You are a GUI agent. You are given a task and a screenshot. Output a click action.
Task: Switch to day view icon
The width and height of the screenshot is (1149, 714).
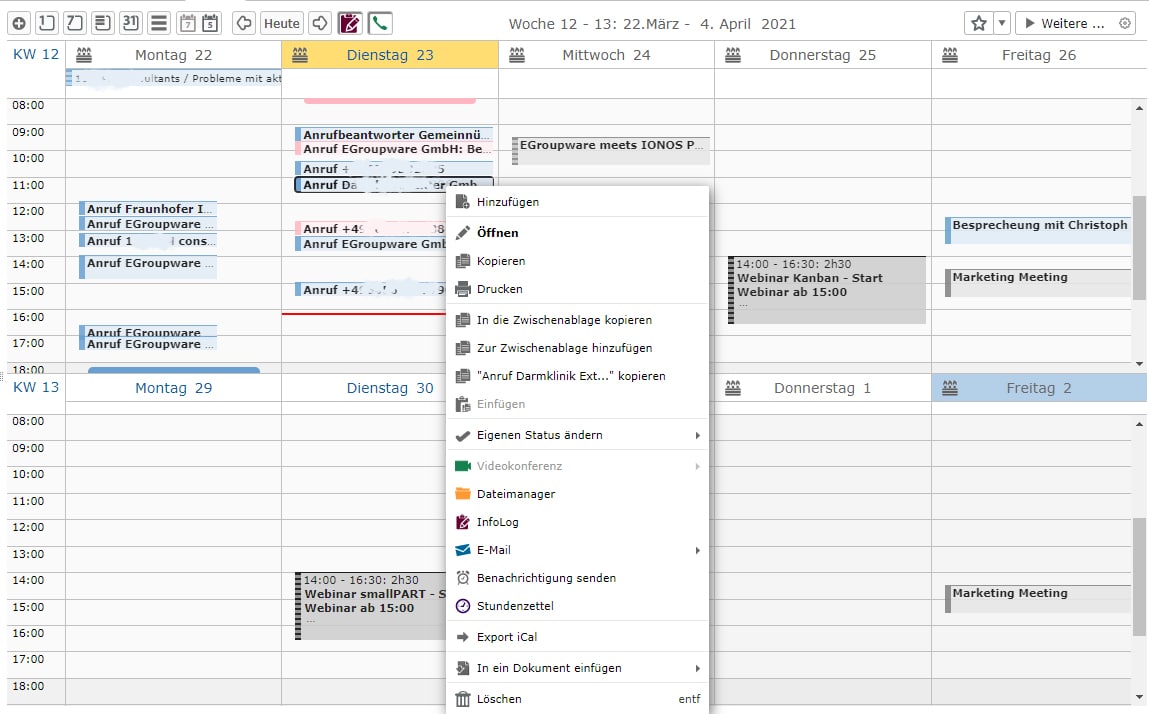pos(47,23)
